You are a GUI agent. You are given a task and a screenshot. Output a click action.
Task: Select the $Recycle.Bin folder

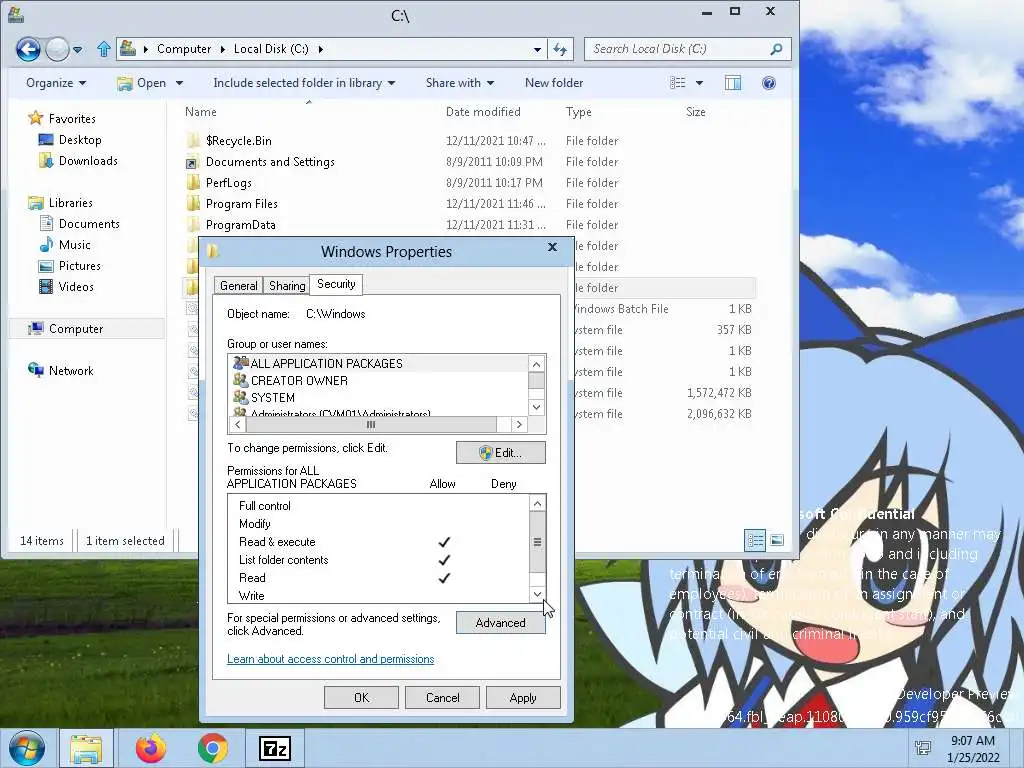tap(238, 140)
